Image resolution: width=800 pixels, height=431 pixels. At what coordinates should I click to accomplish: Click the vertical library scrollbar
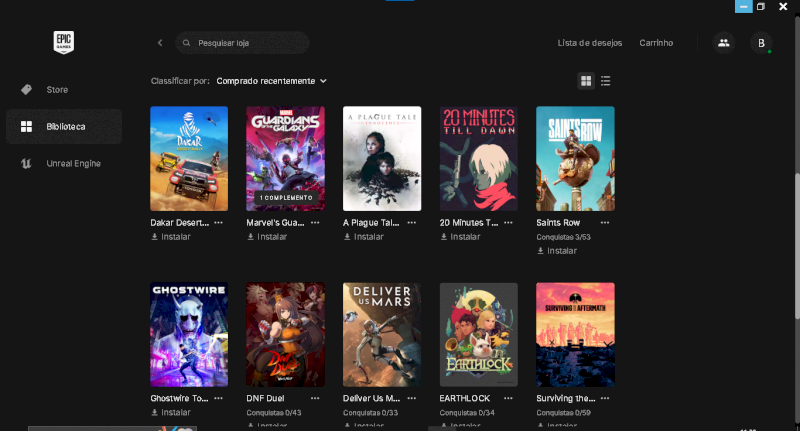[797, 247]
